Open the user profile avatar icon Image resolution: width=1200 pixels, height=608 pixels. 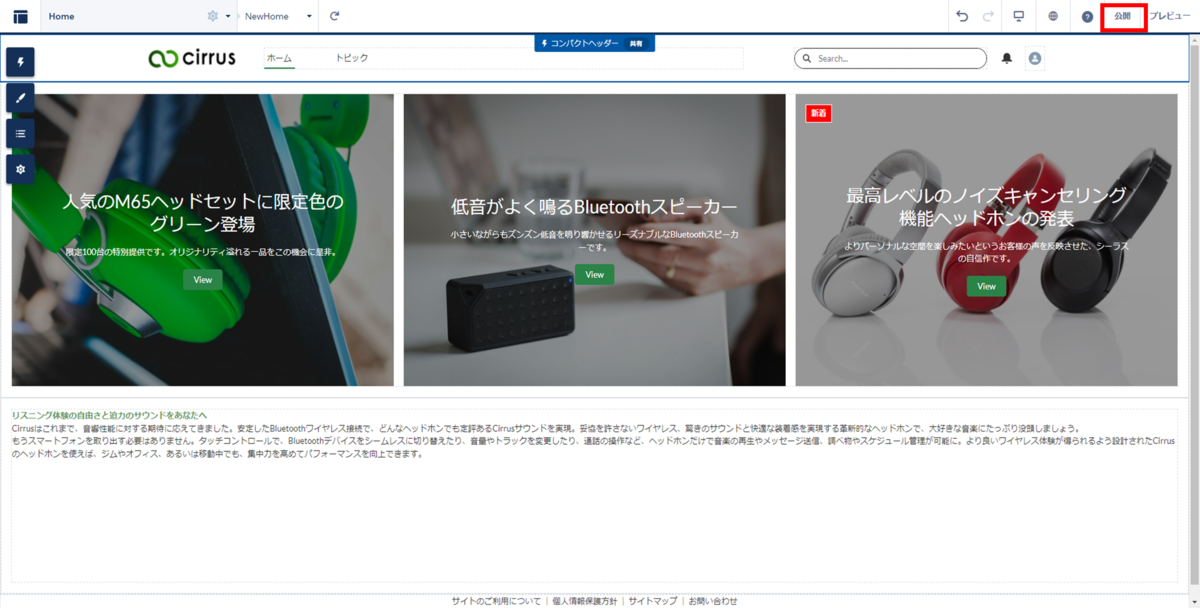tap(1035, 58)
